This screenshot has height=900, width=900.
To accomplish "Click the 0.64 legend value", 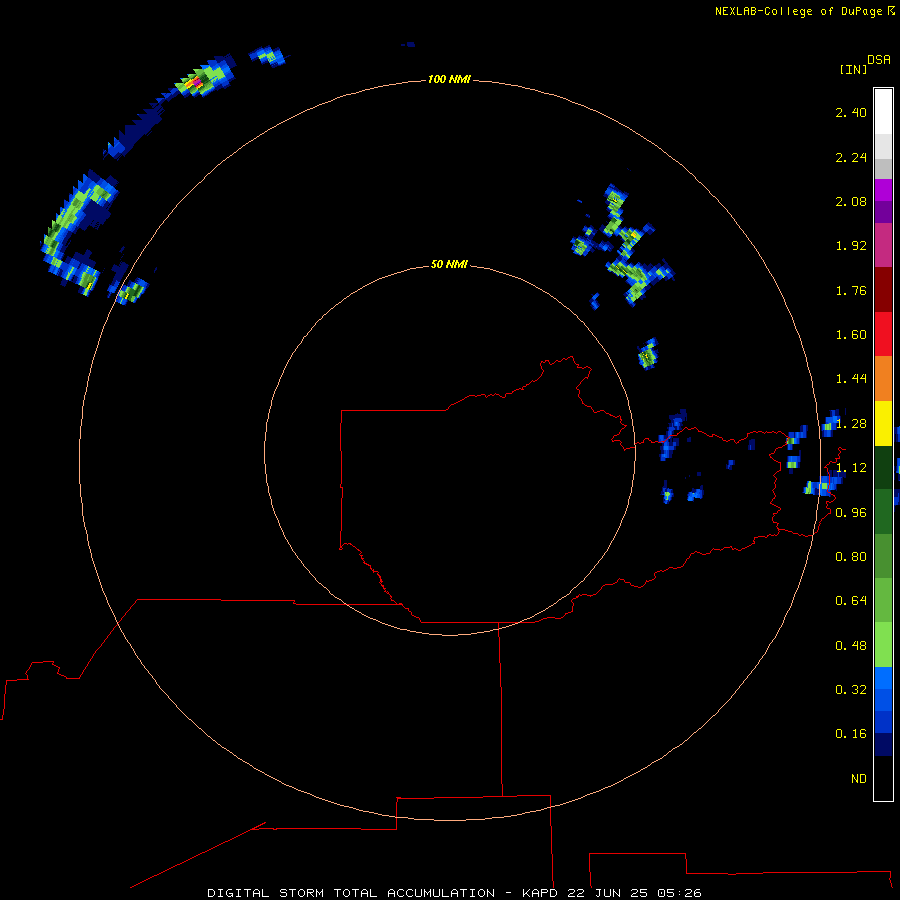I will click(851, 601).
